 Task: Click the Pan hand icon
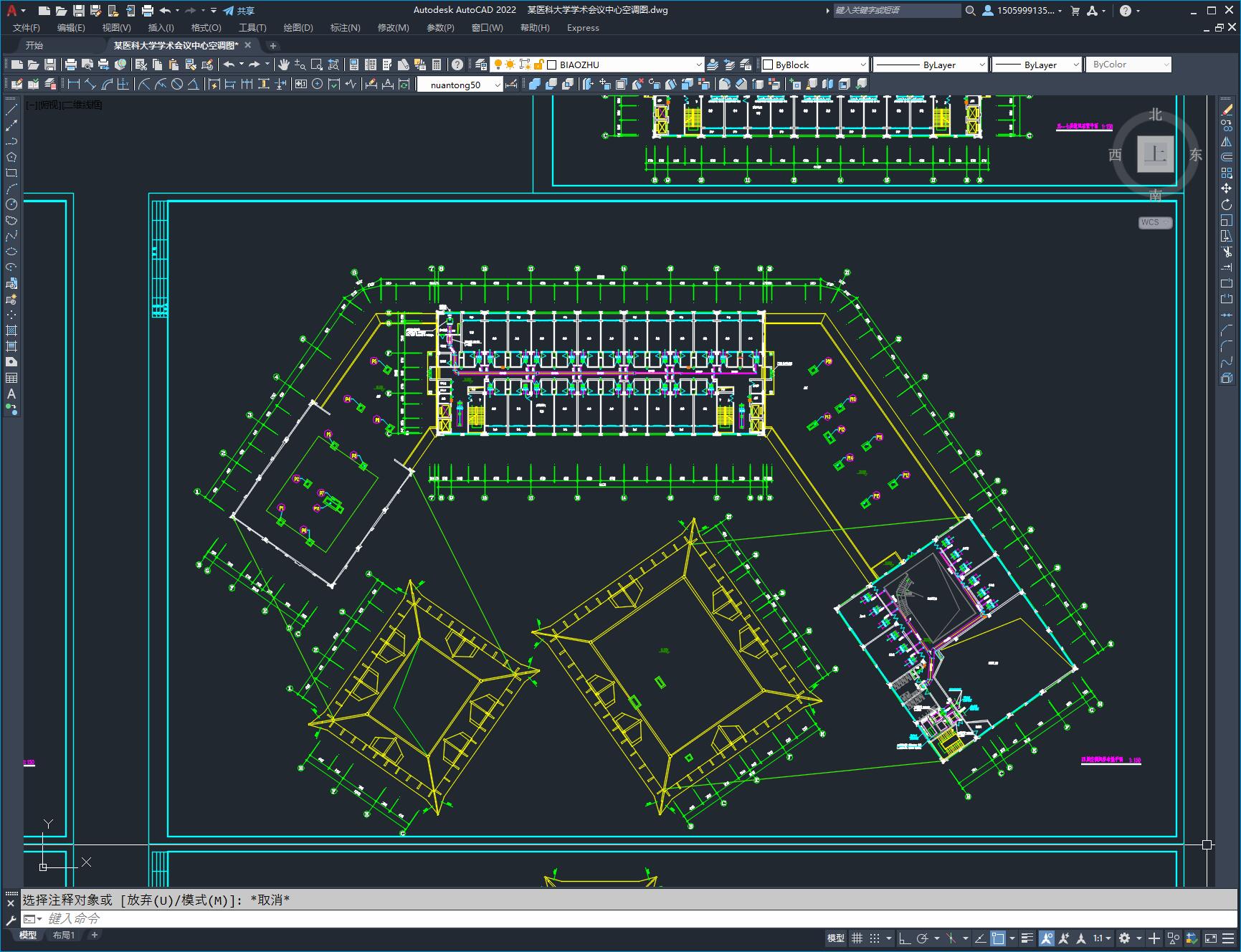(284, 65)
